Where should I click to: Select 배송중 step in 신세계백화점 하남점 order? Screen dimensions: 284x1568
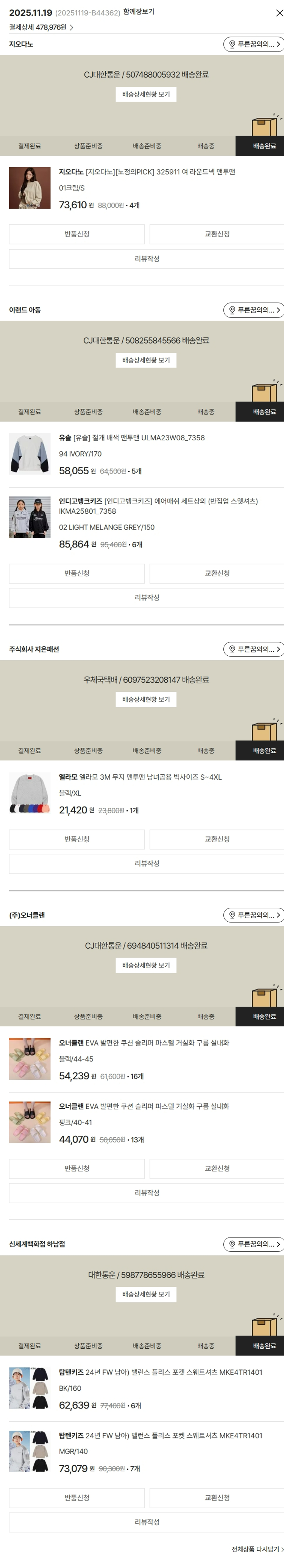pos(206,1345)
